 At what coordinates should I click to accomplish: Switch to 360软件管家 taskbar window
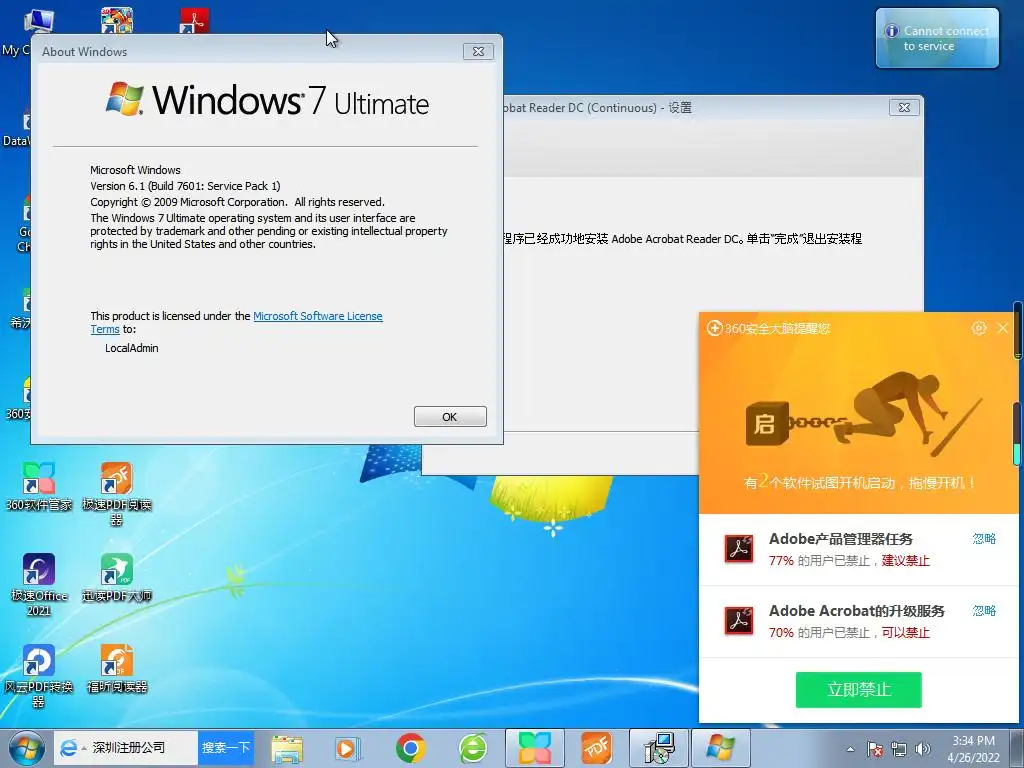click(x=535, y=748)
